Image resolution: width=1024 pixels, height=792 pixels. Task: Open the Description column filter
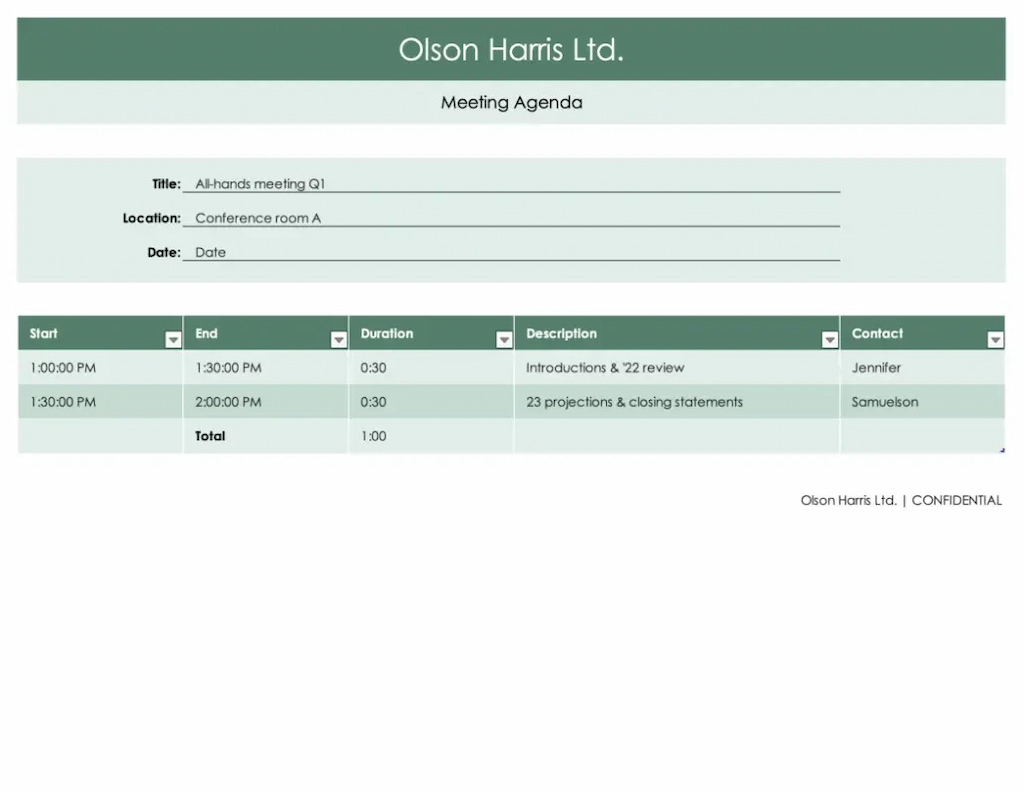[828, 339]
